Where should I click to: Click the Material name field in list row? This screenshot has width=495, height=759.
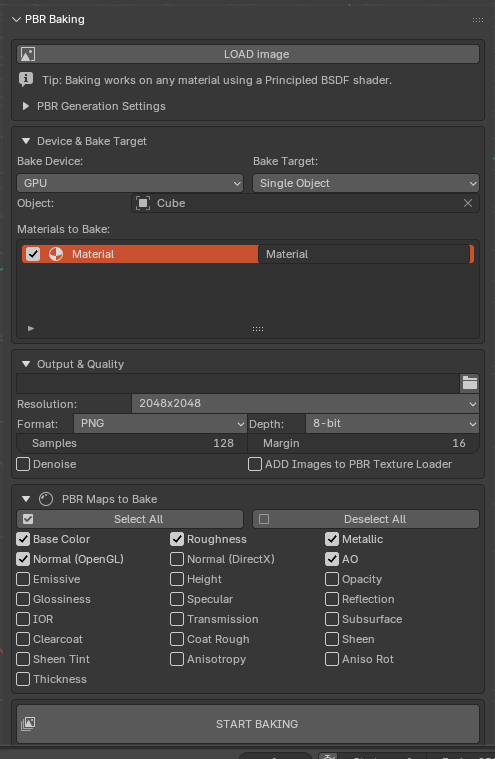pos(364,254)
